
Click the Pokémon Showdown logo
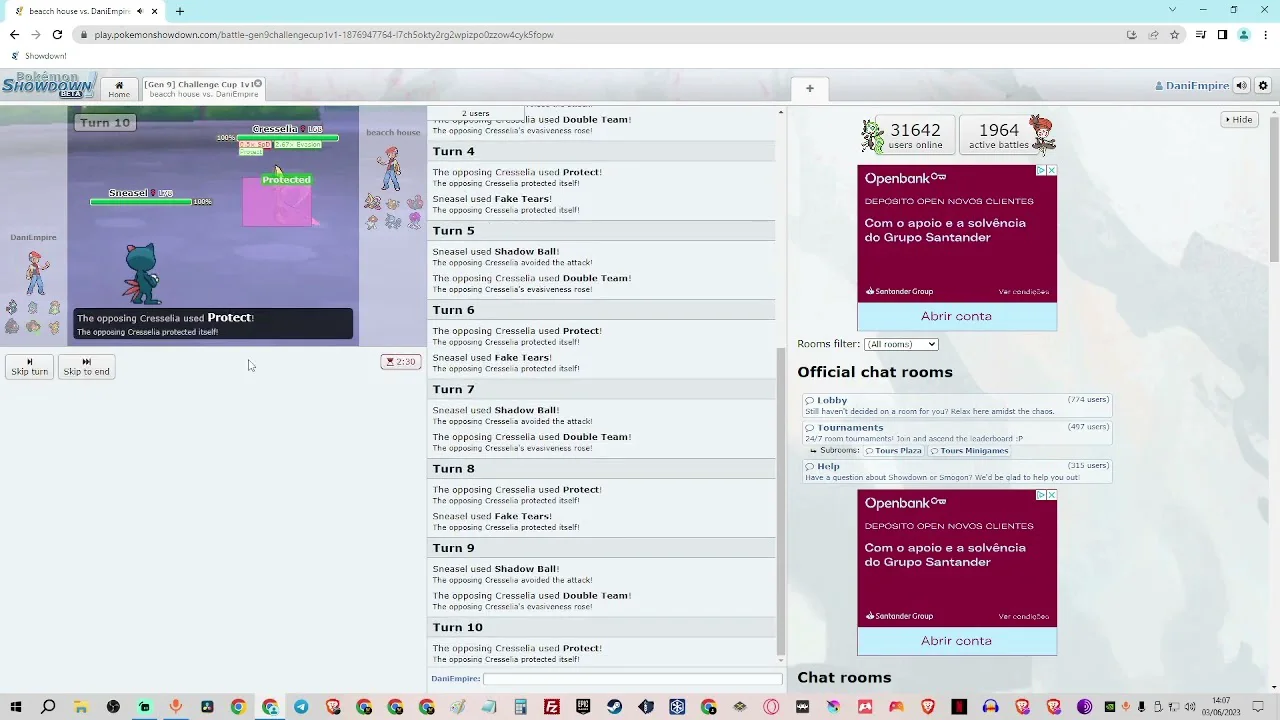coord(48,85)
